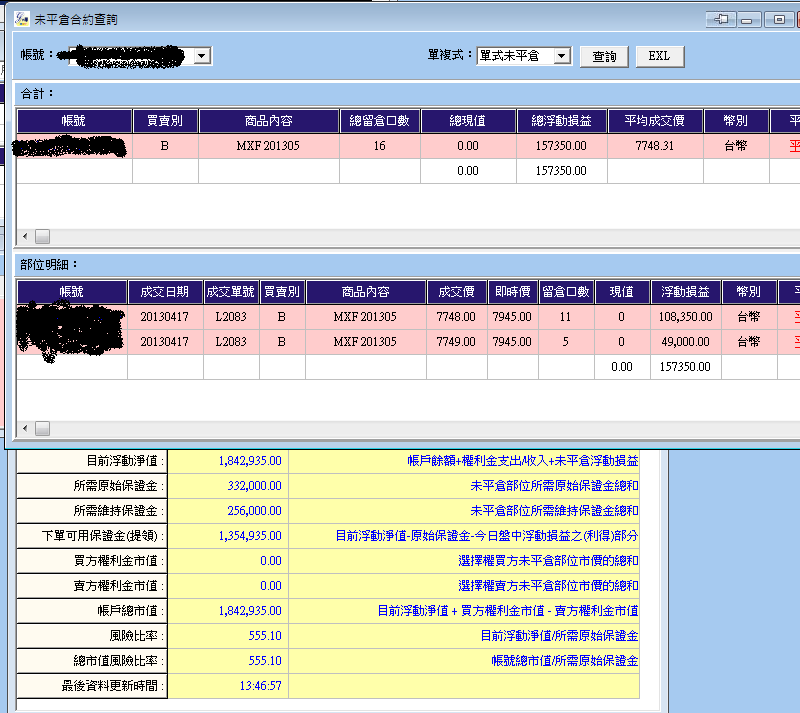Click the left scroll arrow in 合計 table
800x713 pixels.
tap(25, 236)
